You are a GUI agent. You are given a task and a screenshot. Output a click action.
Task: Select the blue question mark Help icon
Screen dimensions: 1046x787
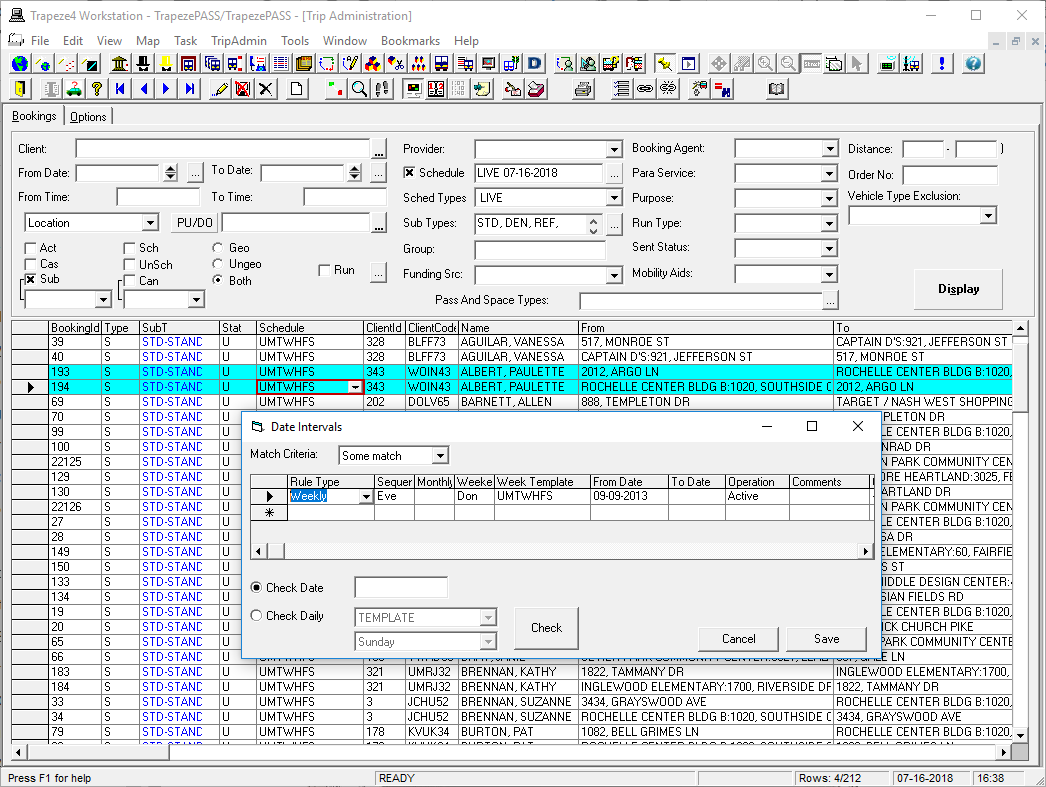pyautogui.click(x=971, y=63)
